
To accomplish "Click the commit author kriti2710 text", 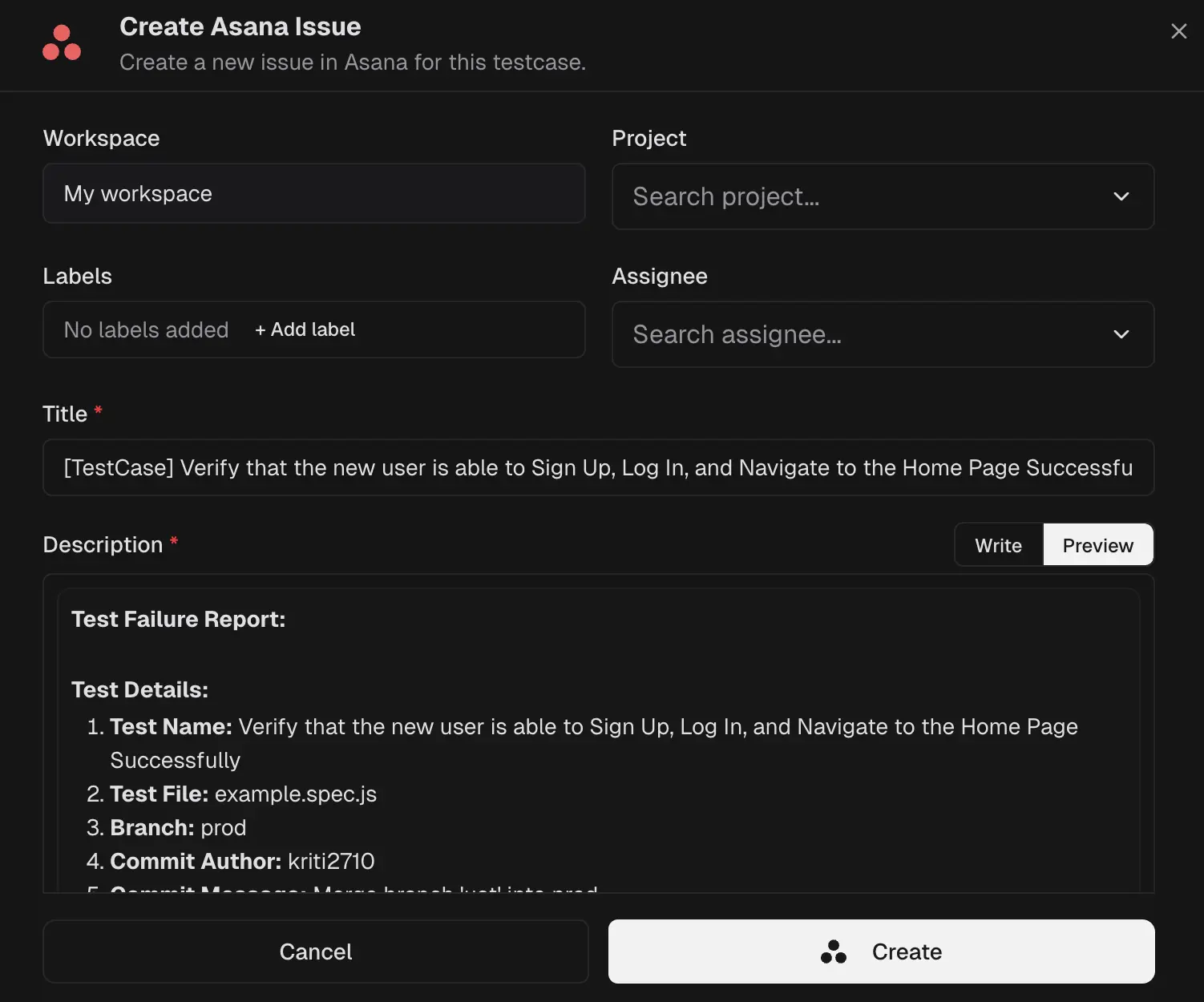I will (x=331, y=861).
